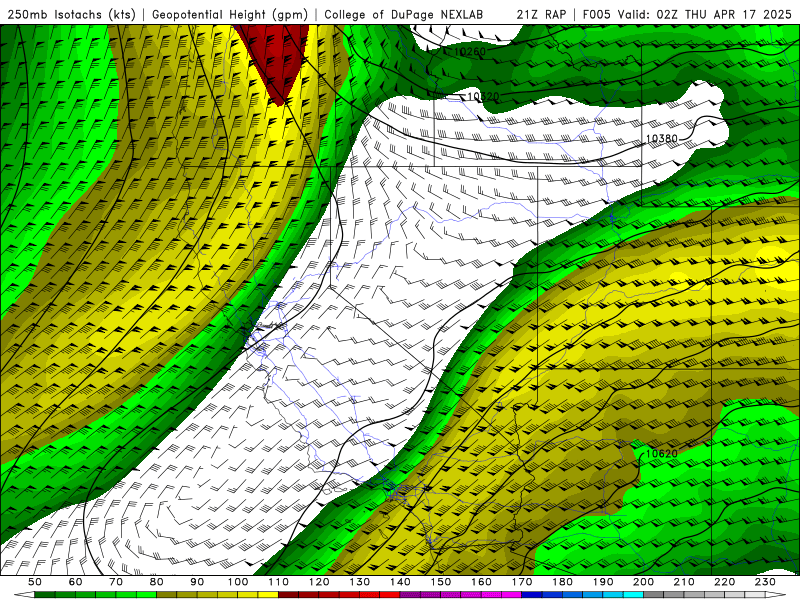The width and height of the screenshot is (800, 600).
Task: Click the '21Z RAP' model run label
Action: 541,14
